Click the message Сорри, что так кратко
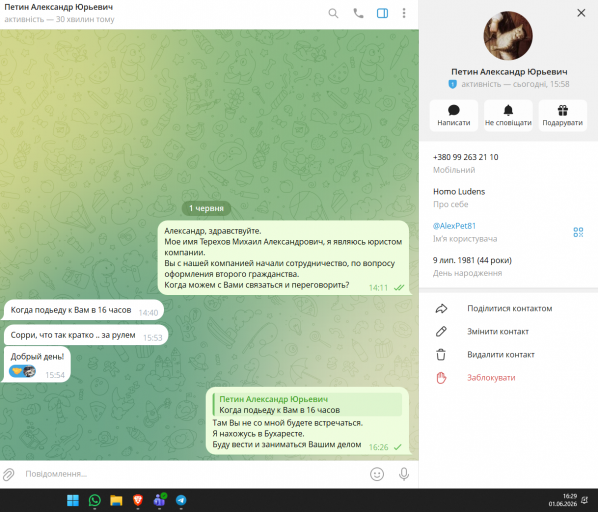The image size is (598, 512). click(86, 335)
